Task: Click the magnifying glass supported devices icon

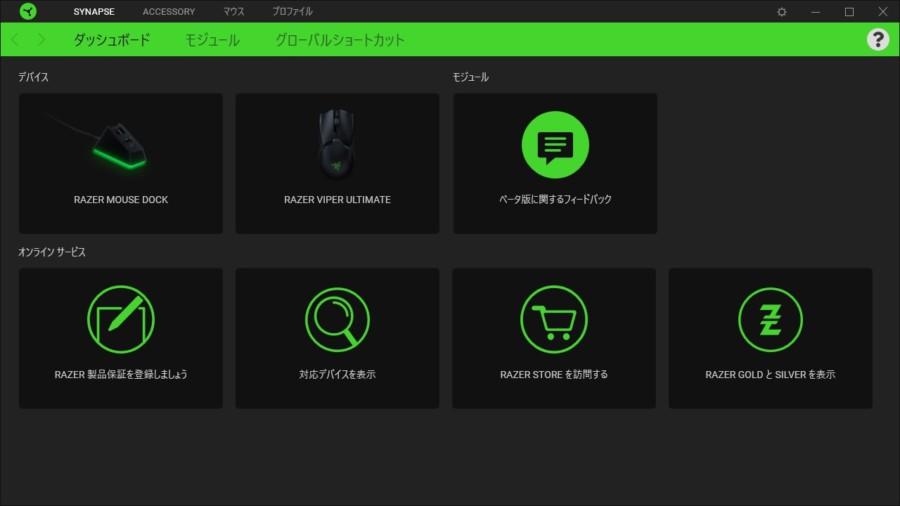Action: [x=337, y=319]
